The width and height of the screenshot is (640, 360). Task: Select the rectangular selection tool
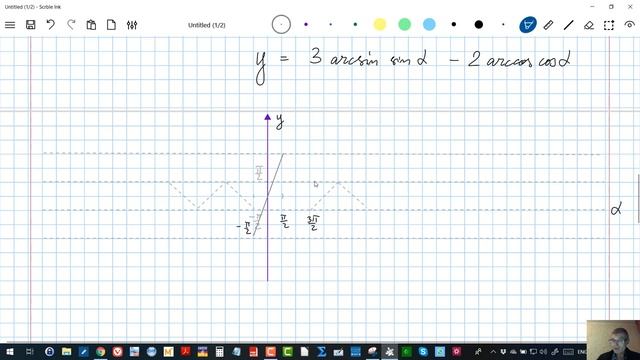pos(609,25)
